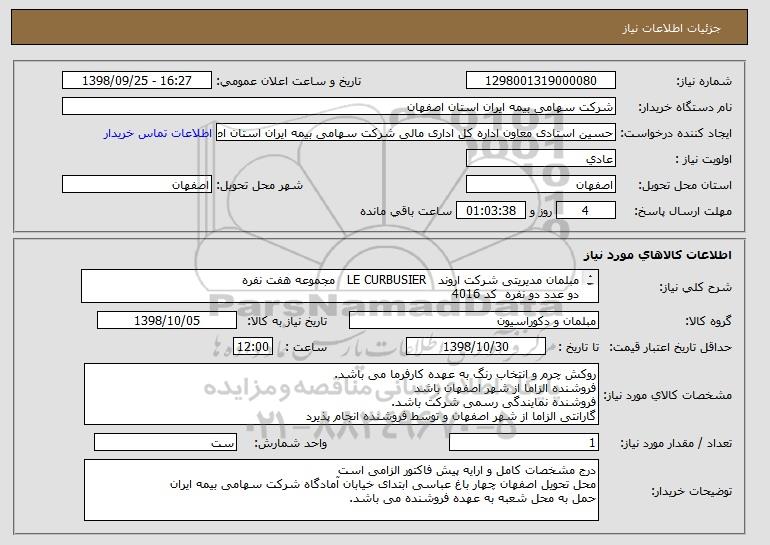Viewport: 770px width, 545px height.
Task: Select the buyer organization name field
Action: click(x=339, y=107)
